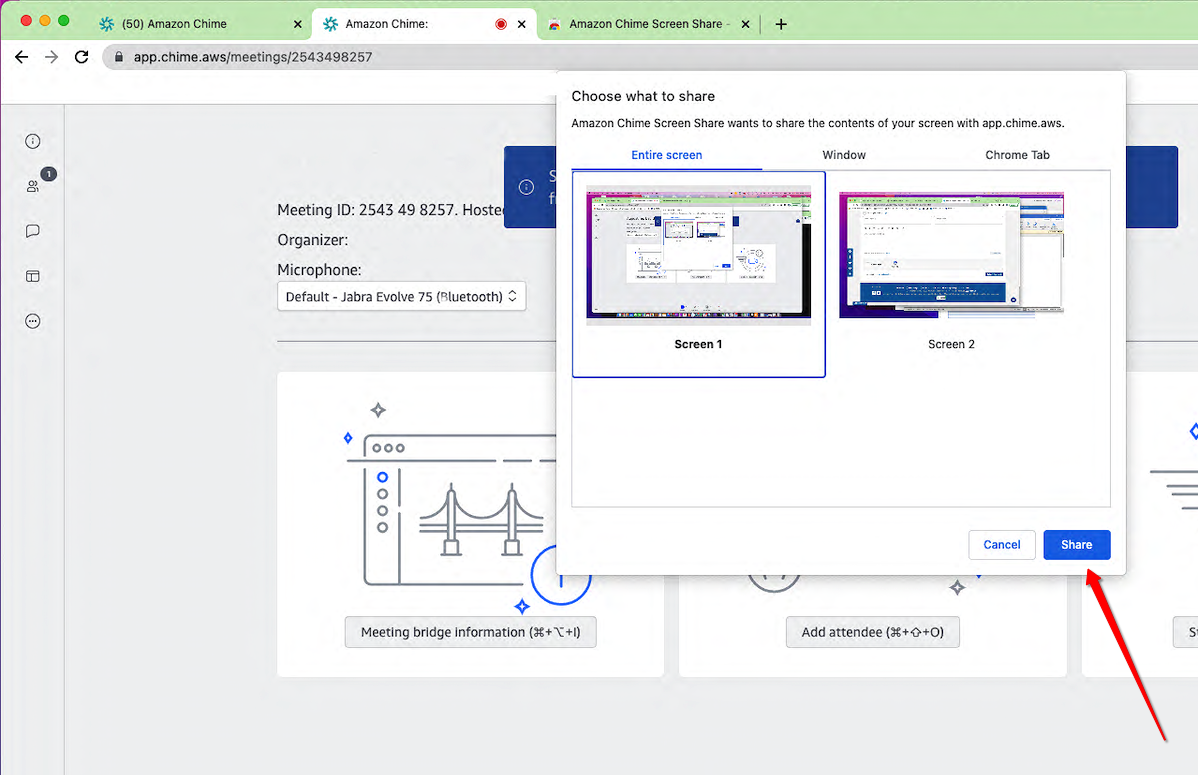Open the attendees roster icon
Screen dimensions: 1198x775
(33, 186)
